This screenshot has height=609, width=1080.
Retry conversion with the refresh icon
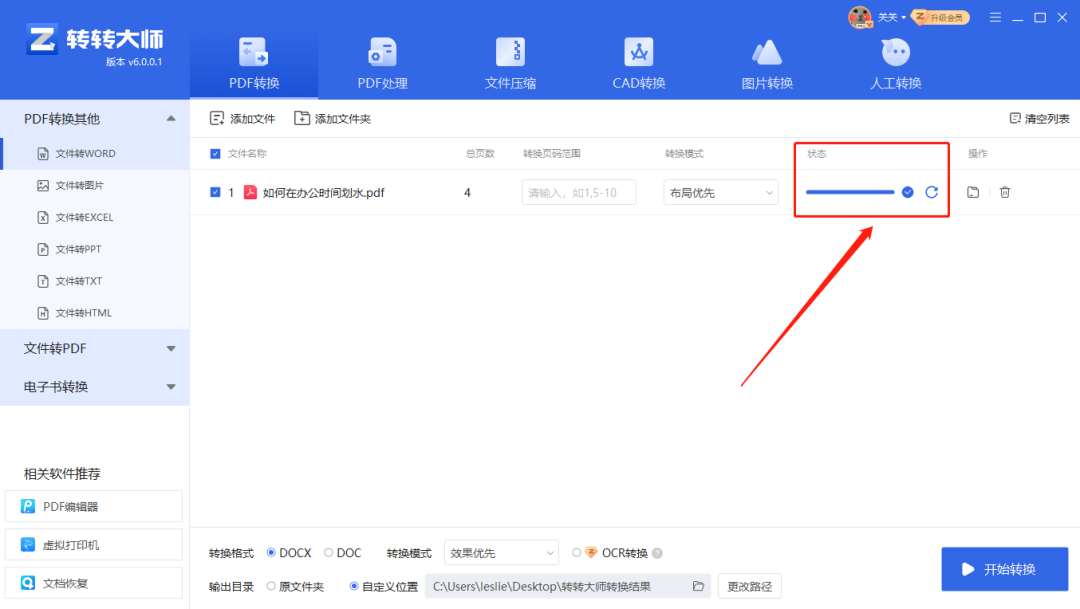[931, 192]
